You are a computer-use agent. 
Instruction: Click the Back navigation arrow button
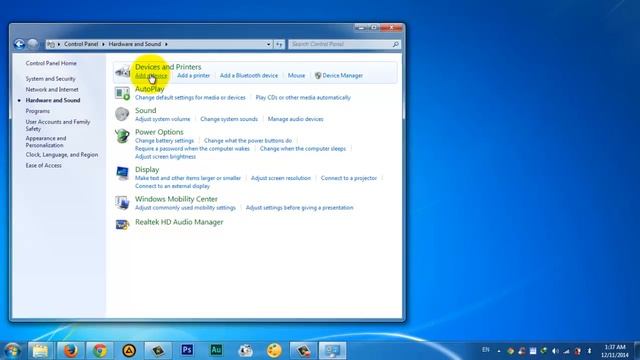tap(19, 44)
